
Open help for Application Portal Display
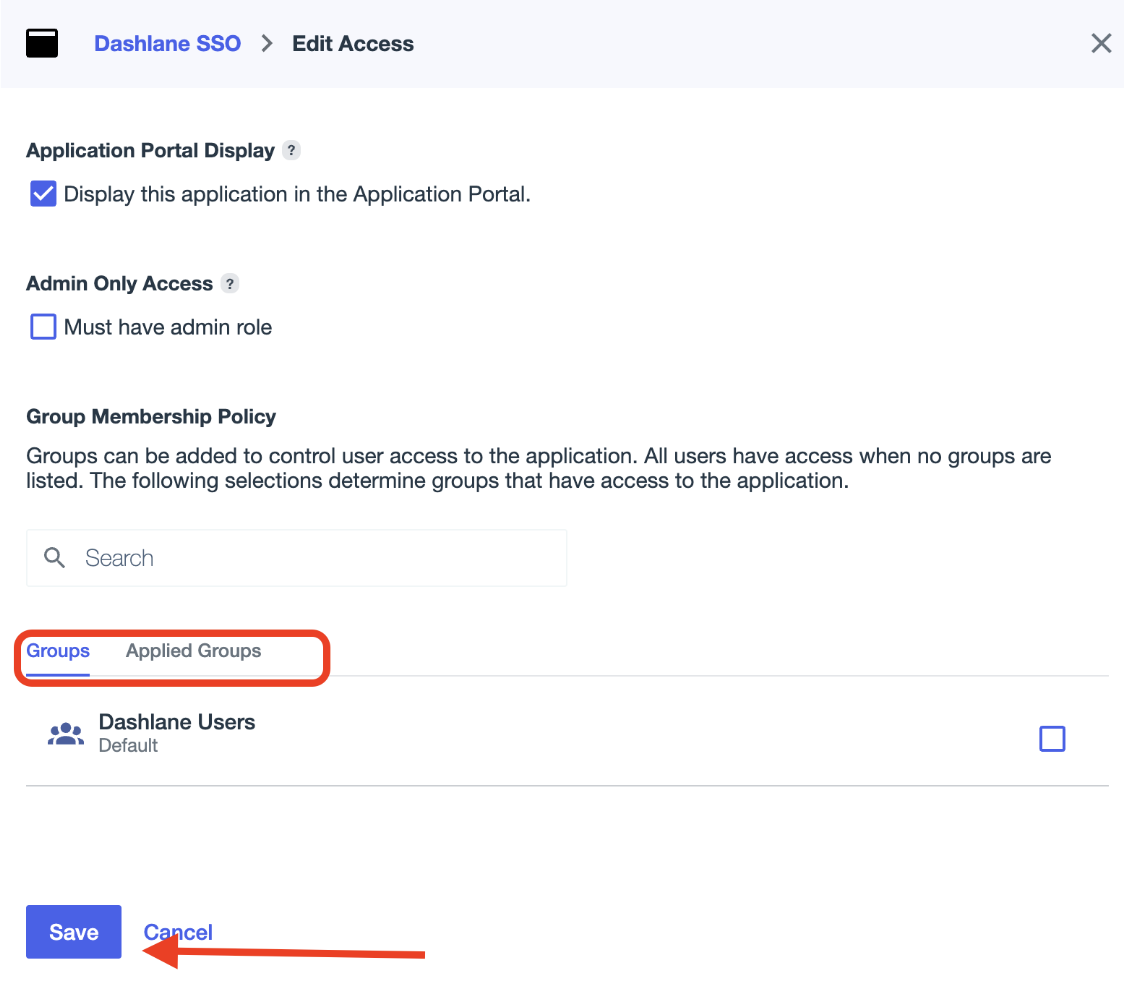coord(291,151)
